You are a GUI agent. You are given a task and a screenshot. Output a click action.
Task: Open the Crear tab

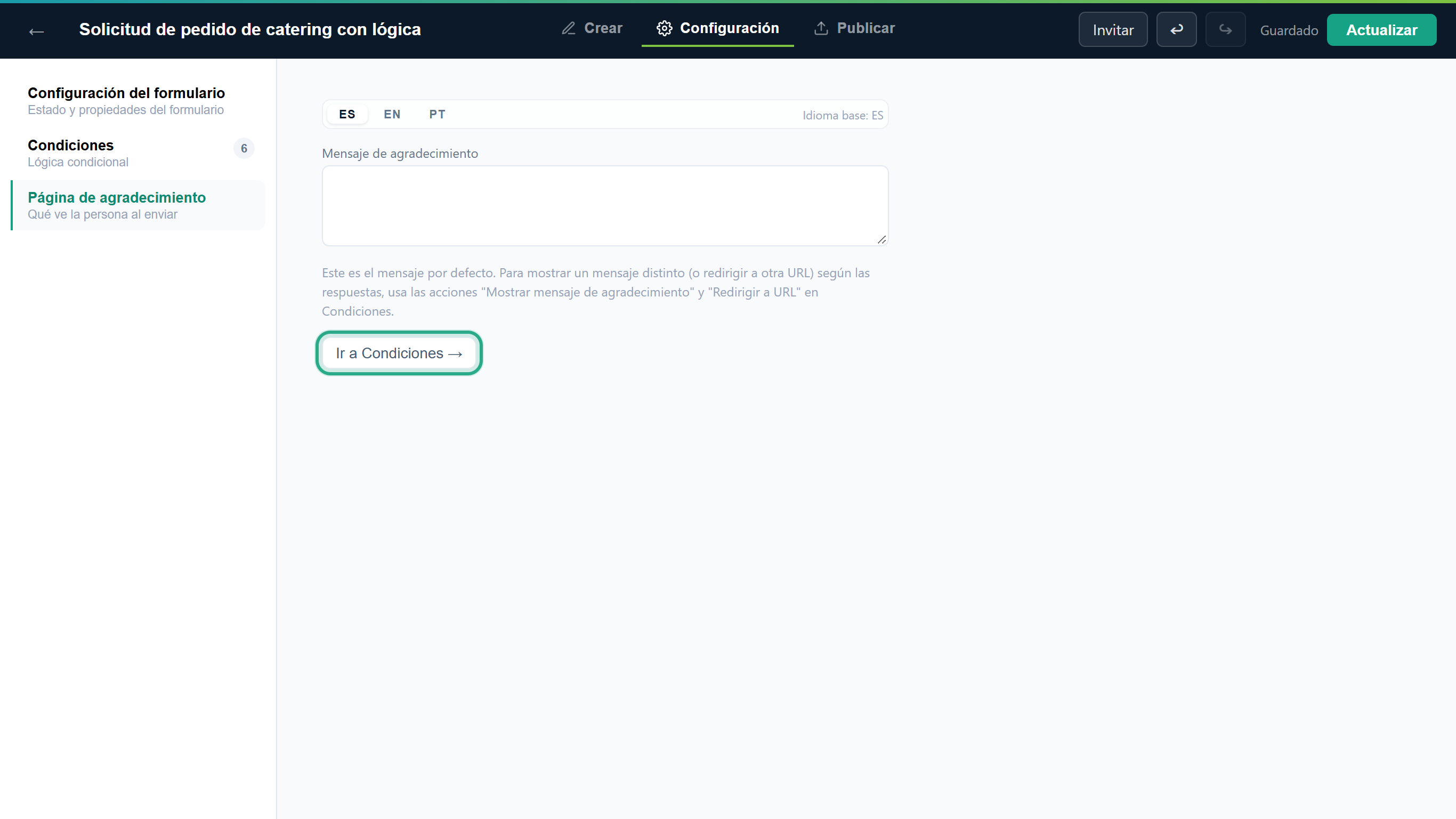pos(592,28)
